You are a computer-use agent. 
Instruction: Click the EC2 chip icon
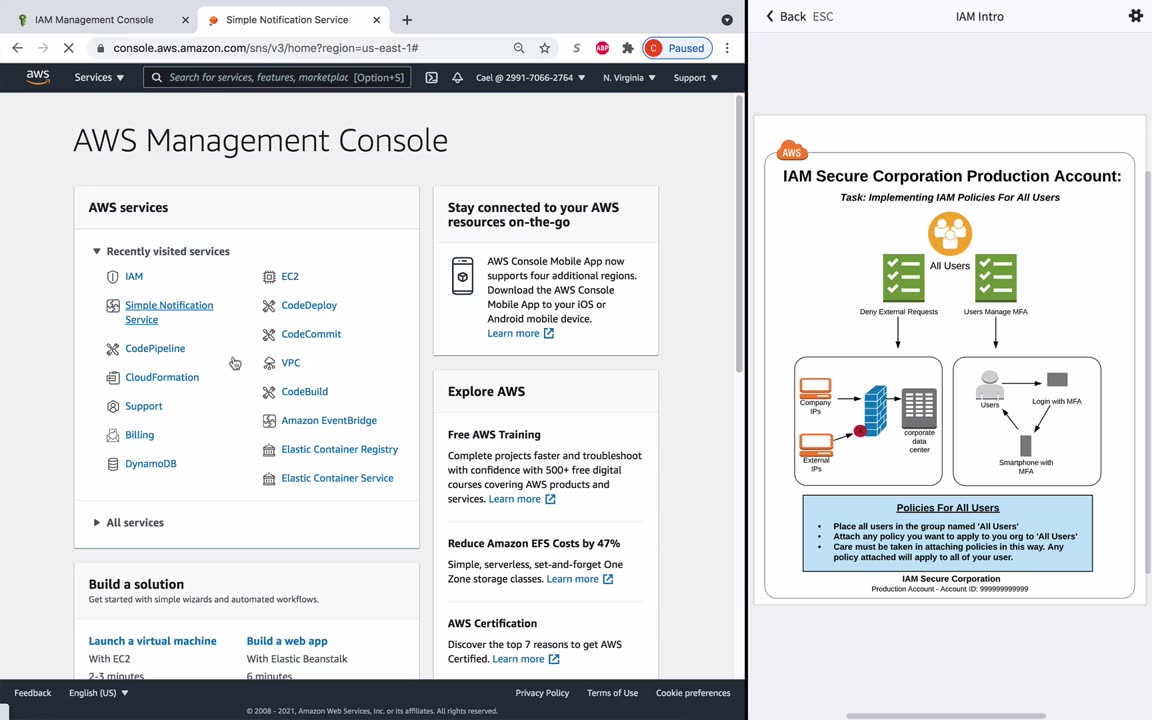coord(269,277)
